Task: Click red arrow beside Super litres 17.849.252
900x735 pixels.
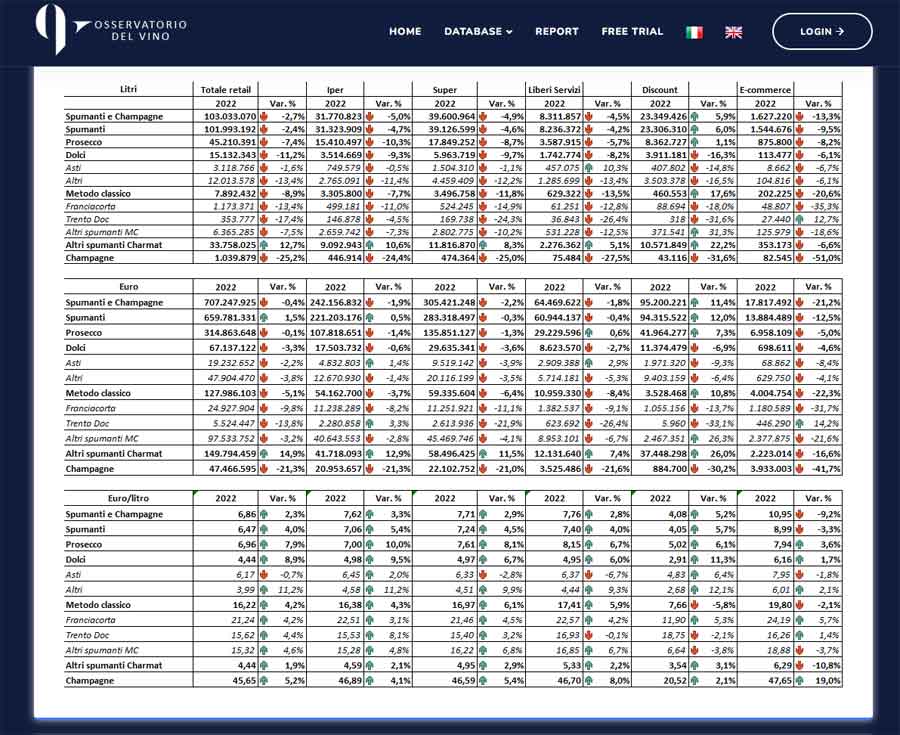Action: [483, 142]
